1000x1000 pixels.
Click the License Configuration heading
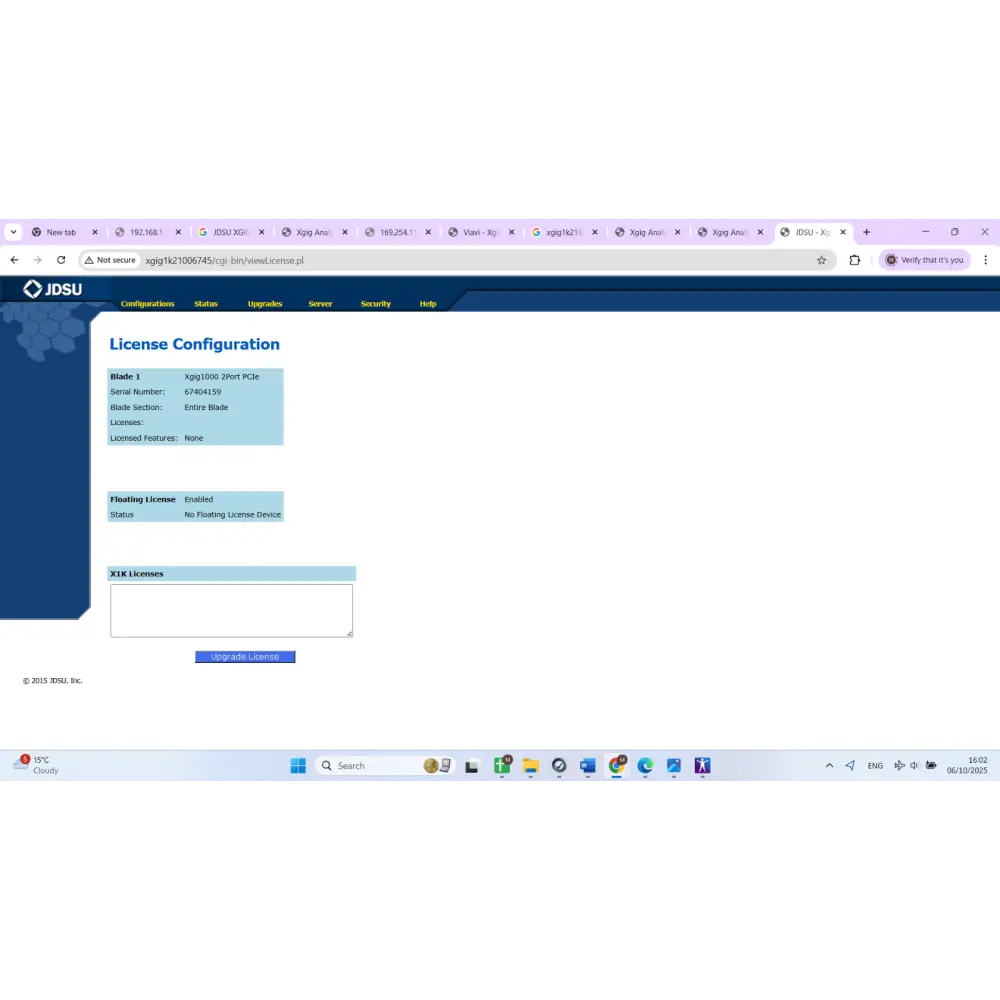coord(195,344)
